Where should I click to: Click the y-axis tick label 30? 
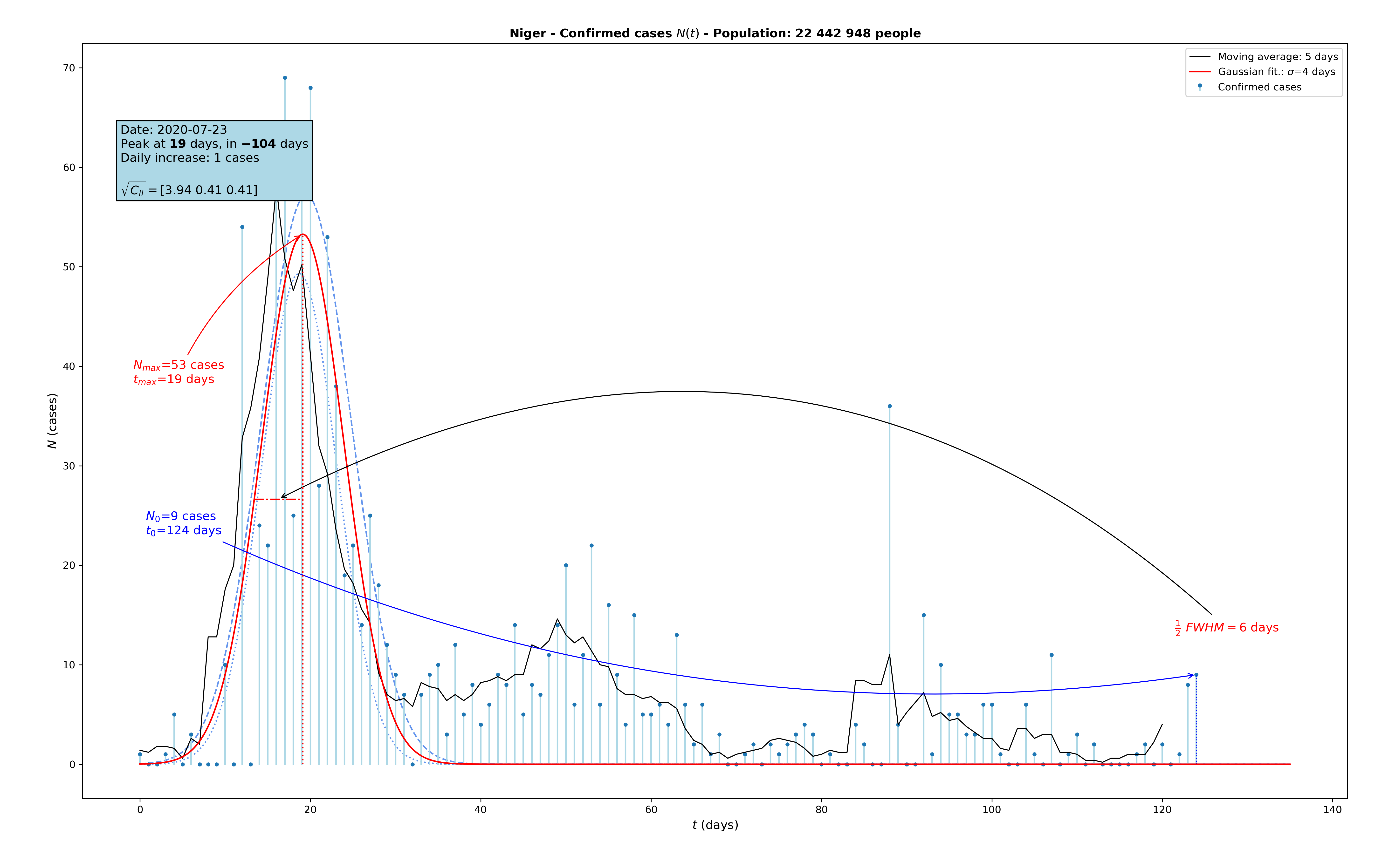[69, 466]
